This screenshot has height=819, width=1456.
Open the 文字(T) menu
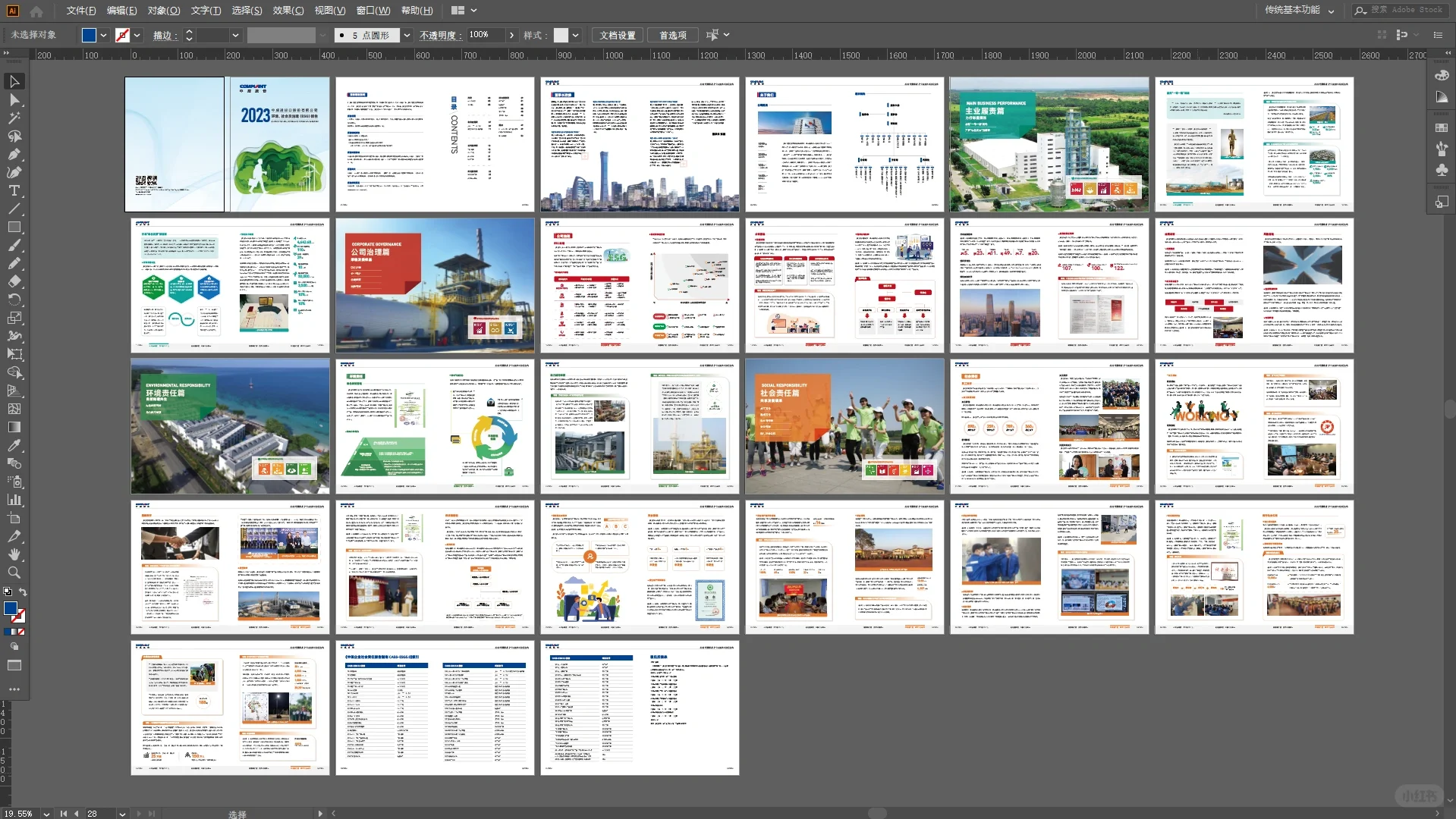pos(206,11)
